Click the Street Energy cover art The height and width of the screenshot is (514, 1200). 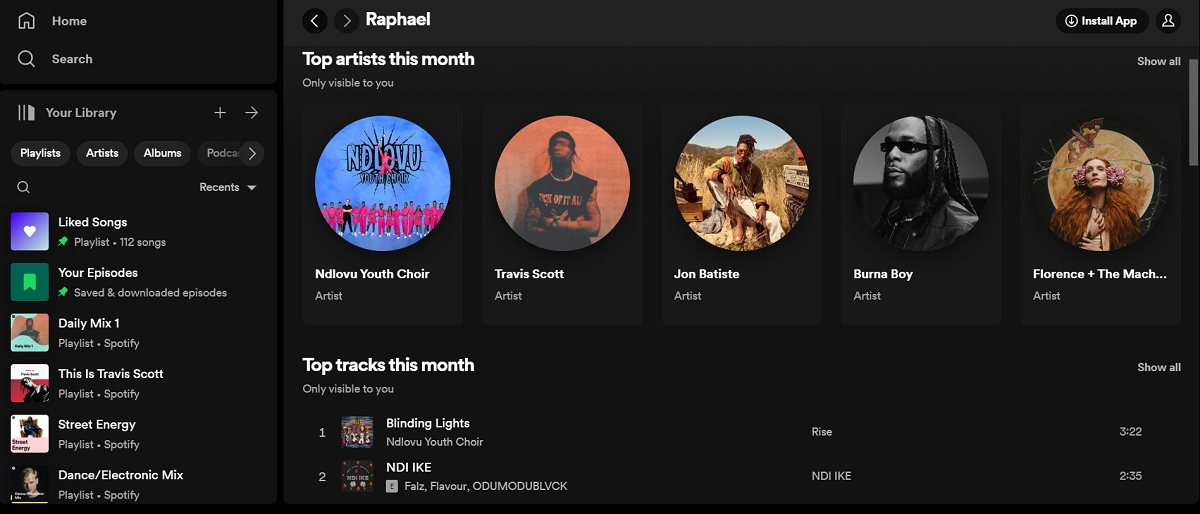pos(30,434)
